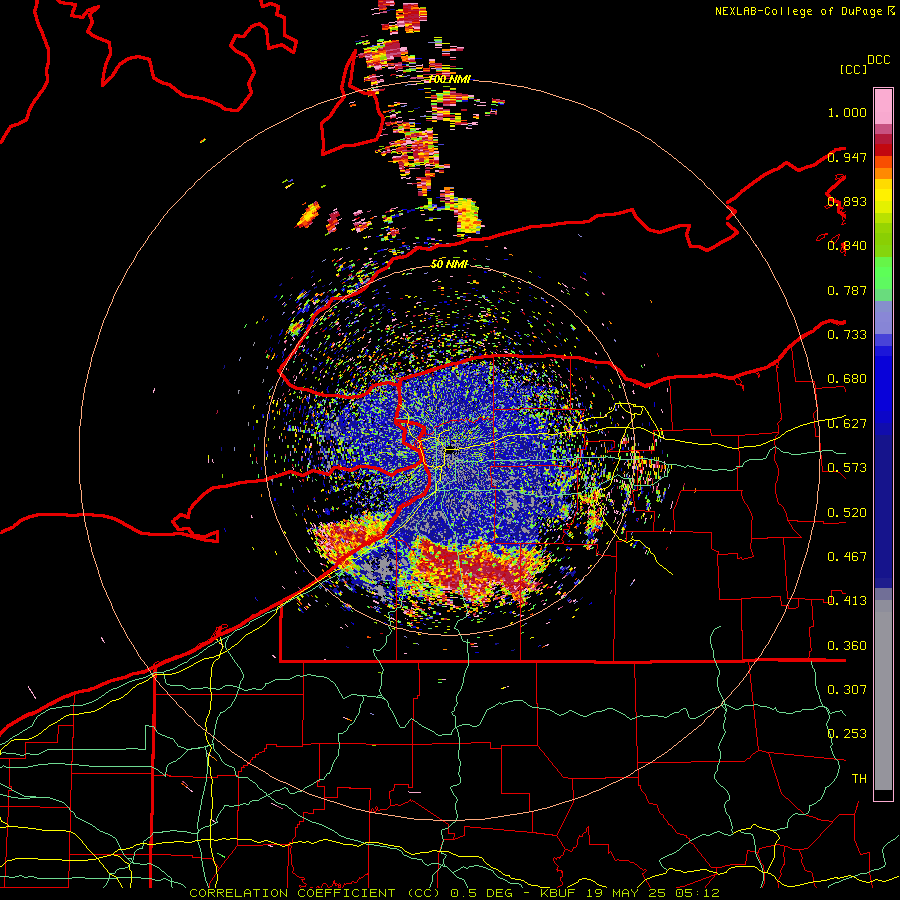This screenshot has width=900, height=900.
Task: Select the 0.520 legend value
Action: (847, 513)
